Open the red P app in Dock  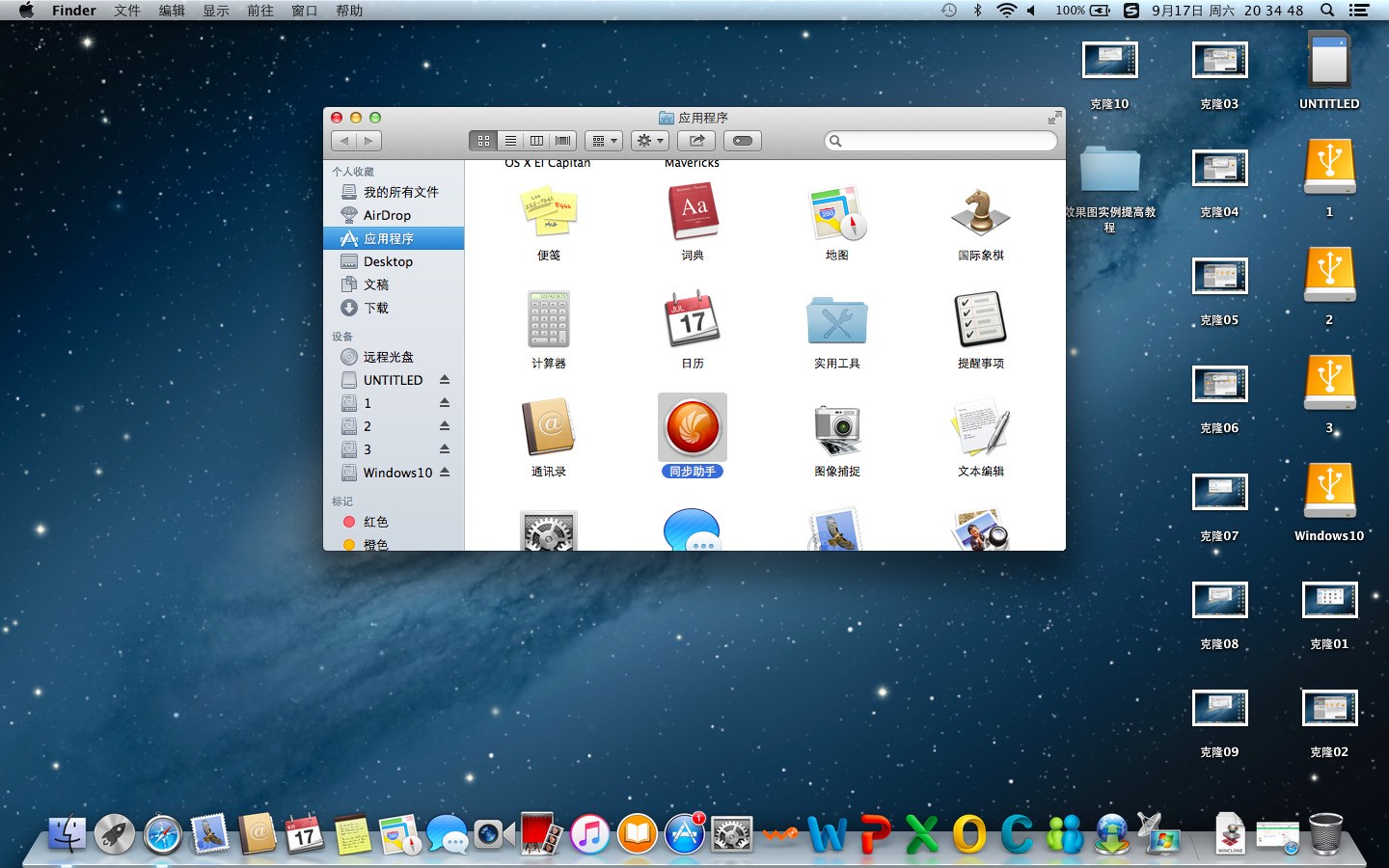click(875, 833)
